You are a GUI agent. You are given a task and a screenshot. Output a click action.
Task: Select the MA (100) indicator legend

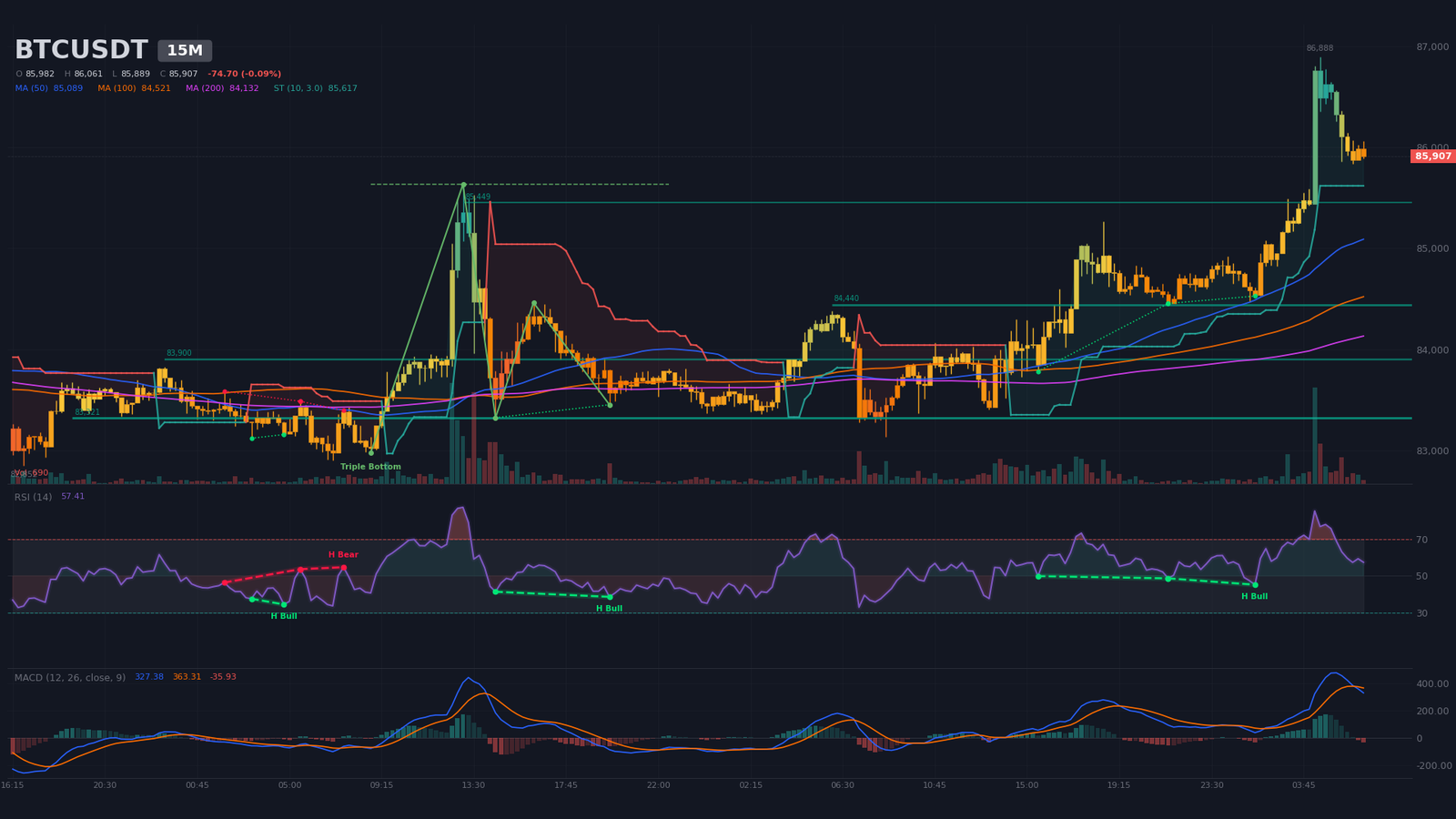(134, 88)
